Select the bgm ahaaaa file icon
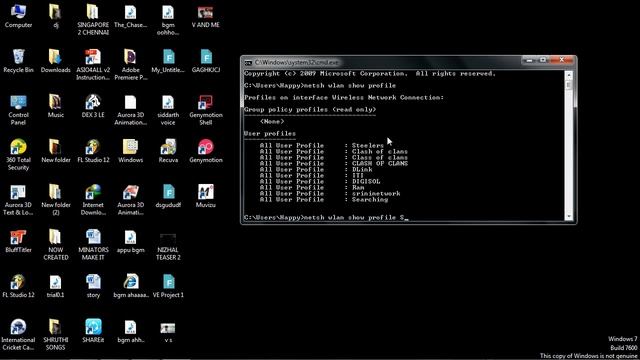 click(x=131, y=286)
